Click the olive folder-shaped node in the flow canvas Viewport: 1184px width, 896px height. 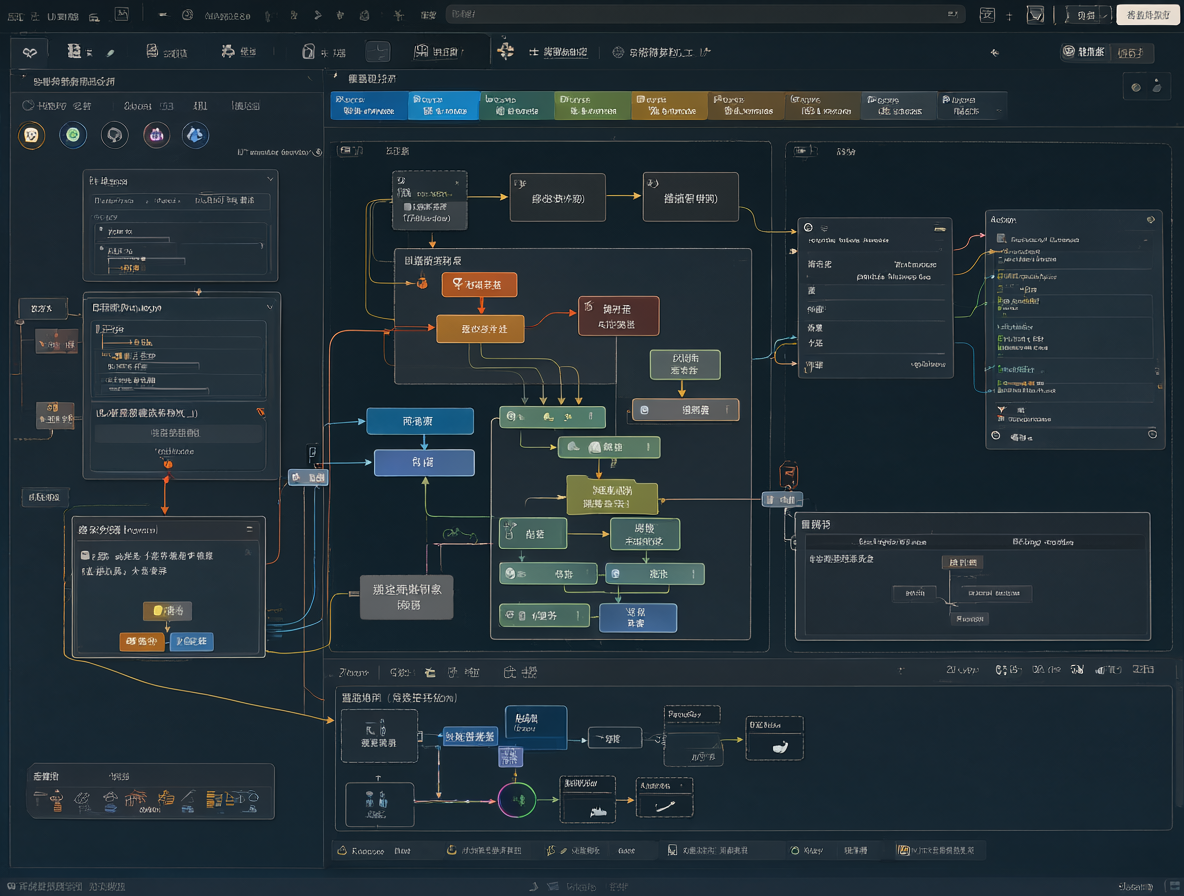pyautogui.click(x=612, y=495)
